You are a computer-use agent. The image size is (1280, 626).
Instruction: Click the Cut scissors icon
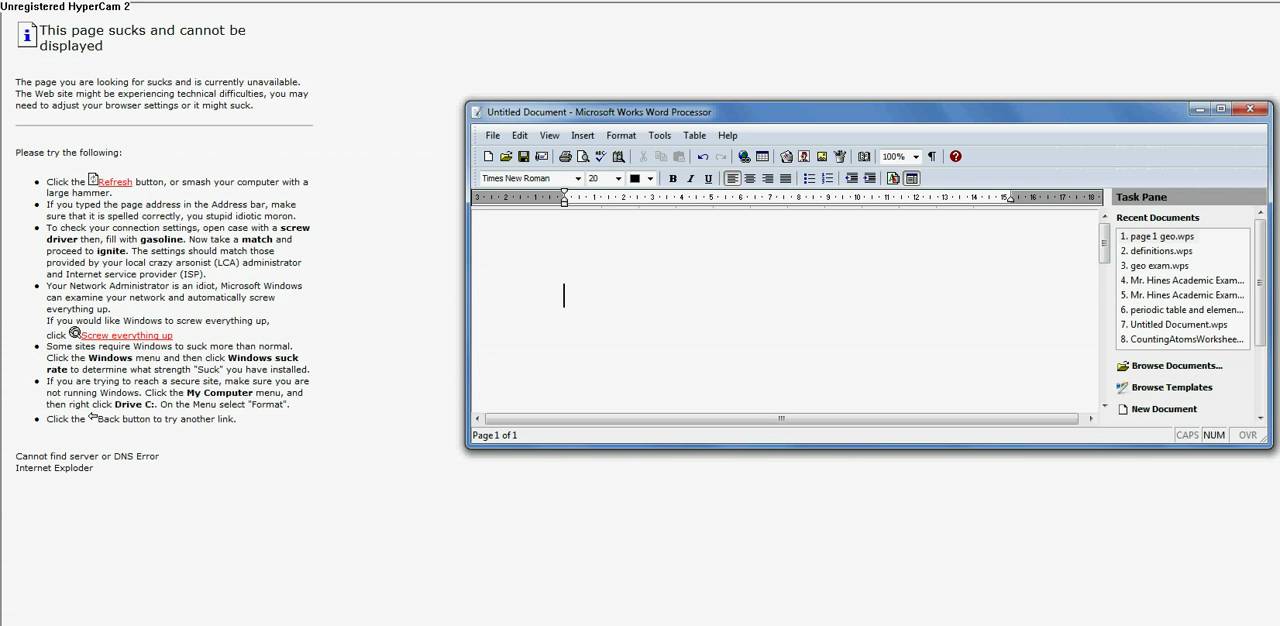pyautogui.click(x=643, y=156)
